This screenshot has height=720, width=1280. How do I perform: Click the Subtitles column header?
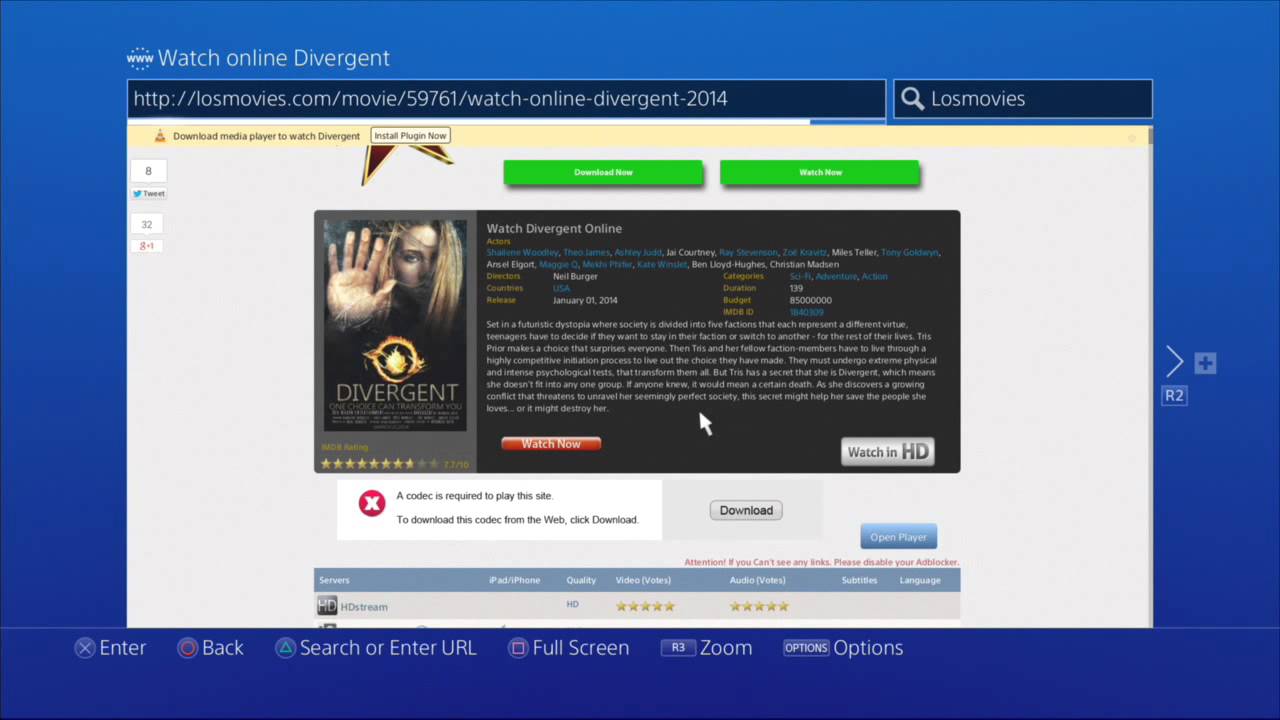coord(859,580)
